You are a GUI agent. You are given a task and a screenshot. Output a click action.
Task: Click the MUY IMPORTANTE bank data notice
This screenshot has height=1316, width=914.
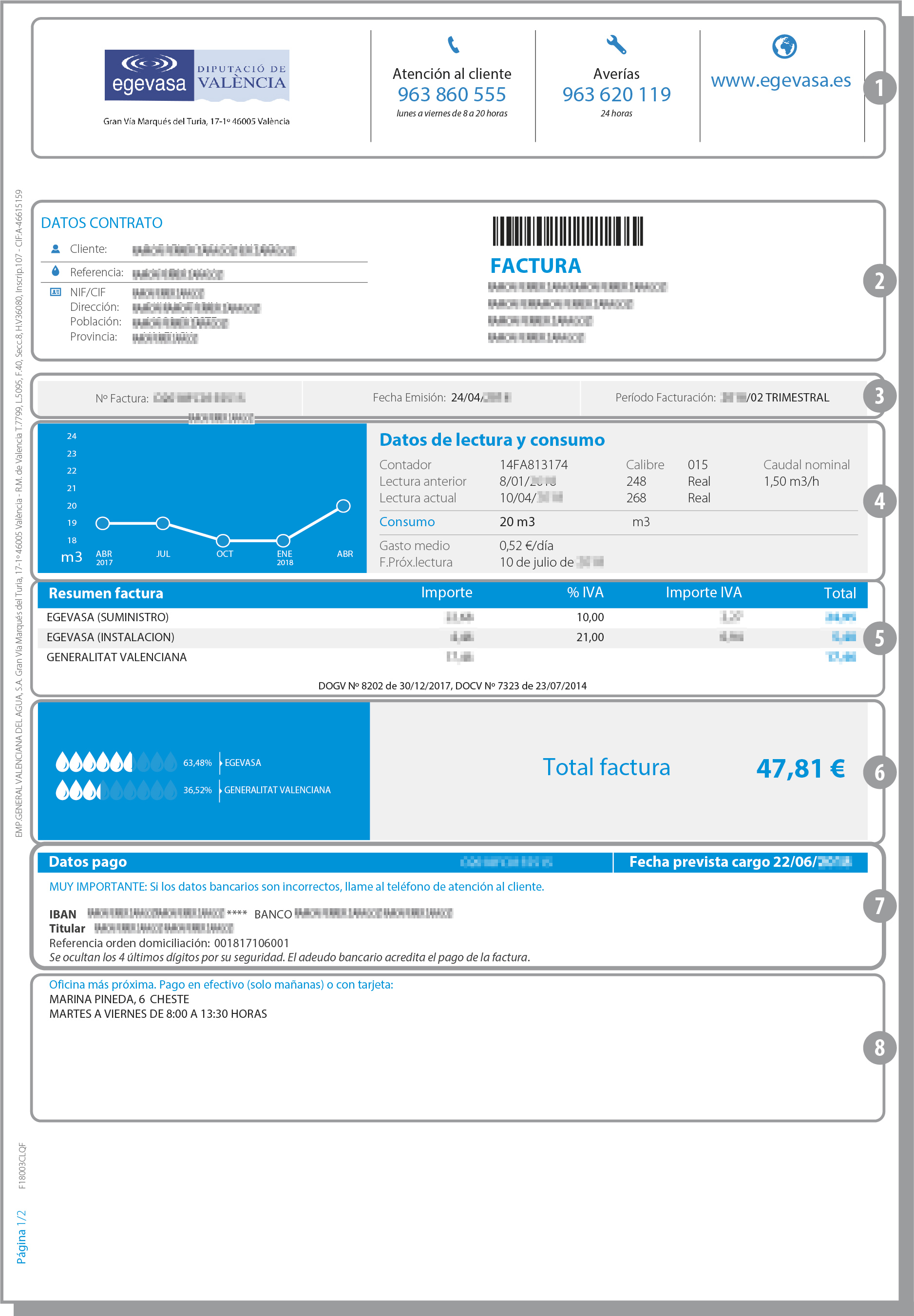point(296,886)
